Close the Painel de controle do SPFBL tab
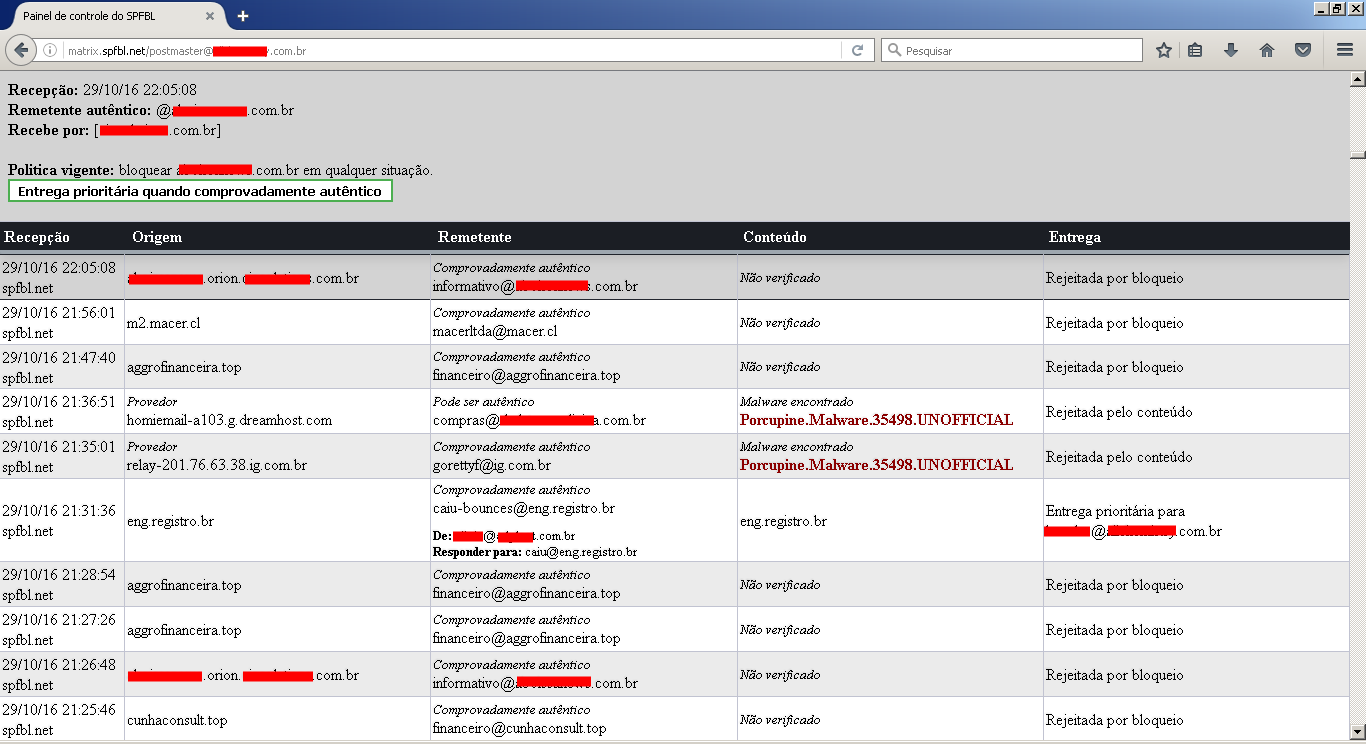 coord(211,16)
